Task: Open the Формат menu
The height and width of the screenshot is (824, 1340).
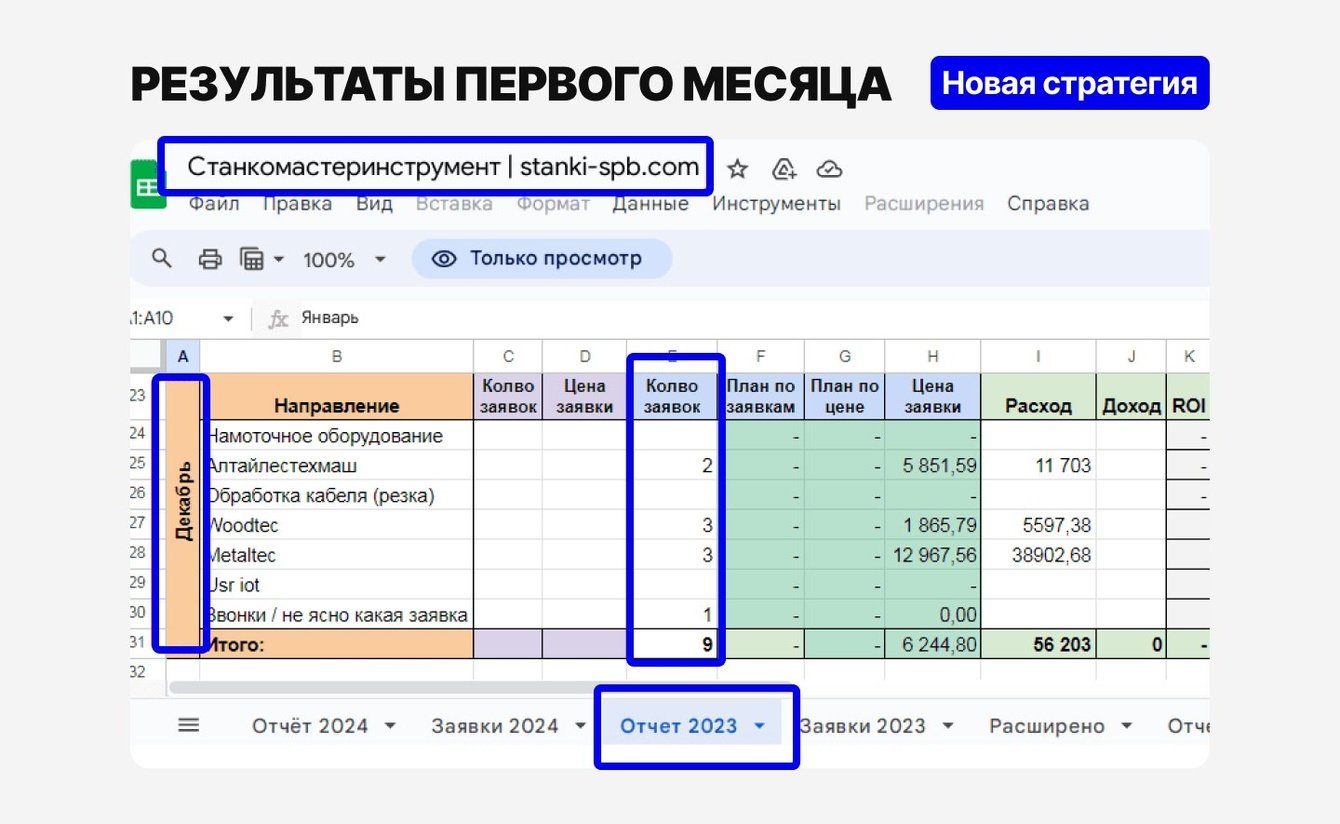Action: [x=553, y=204]
